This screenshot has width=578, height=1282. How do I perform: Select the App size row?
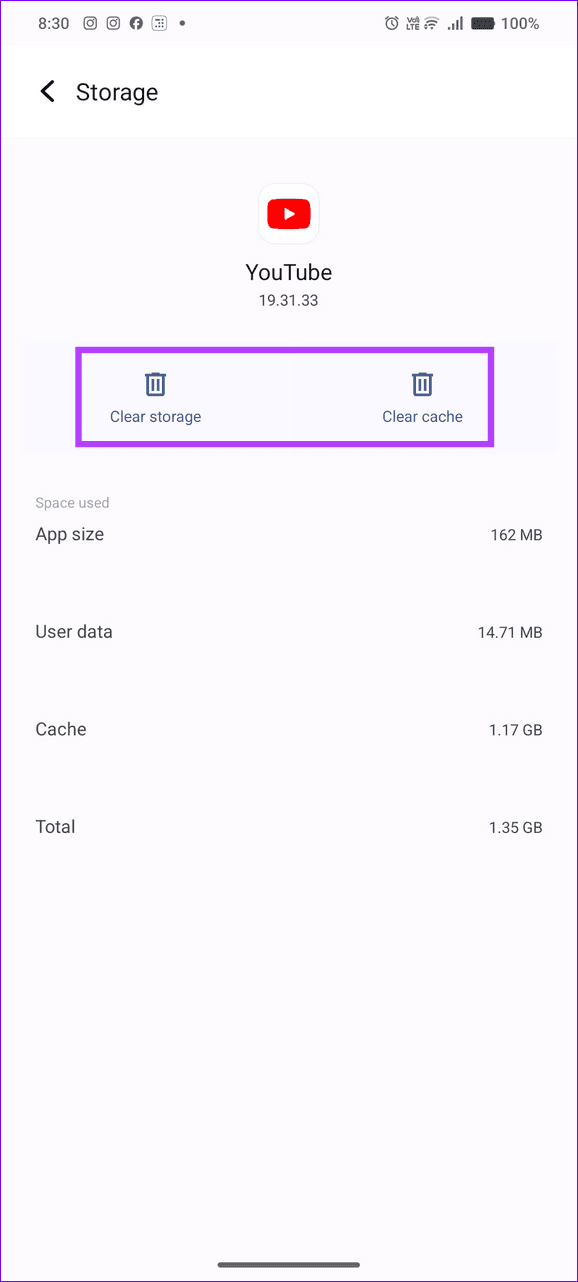pyautogui.click(x=289, y=535)
